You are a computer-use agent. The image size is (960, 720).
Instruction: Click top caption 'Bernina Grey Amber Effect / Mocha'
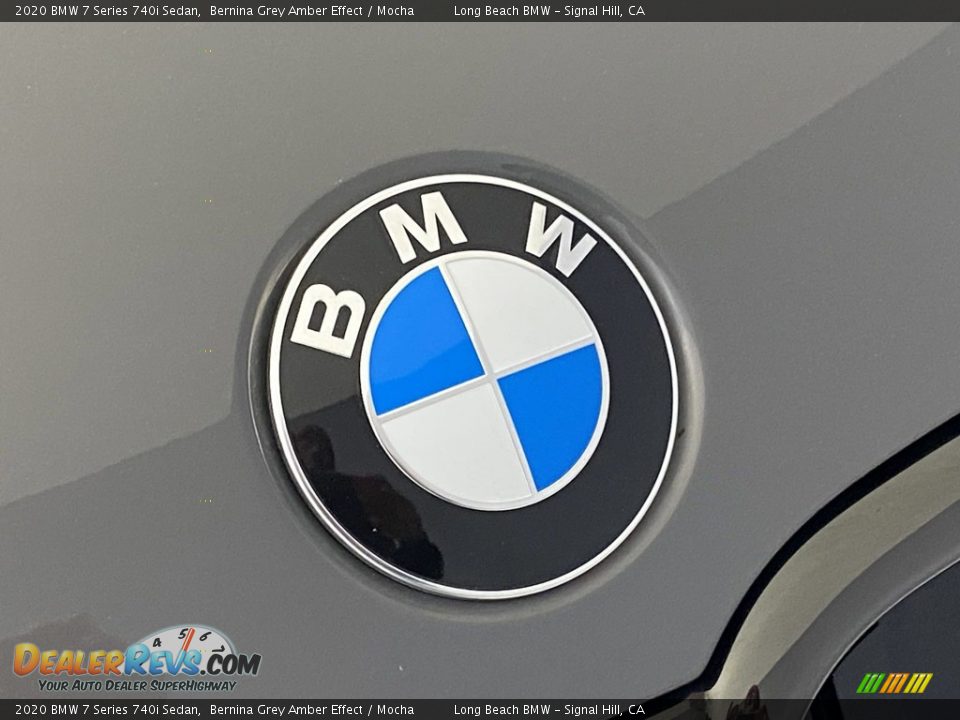(x=312, y=10)
